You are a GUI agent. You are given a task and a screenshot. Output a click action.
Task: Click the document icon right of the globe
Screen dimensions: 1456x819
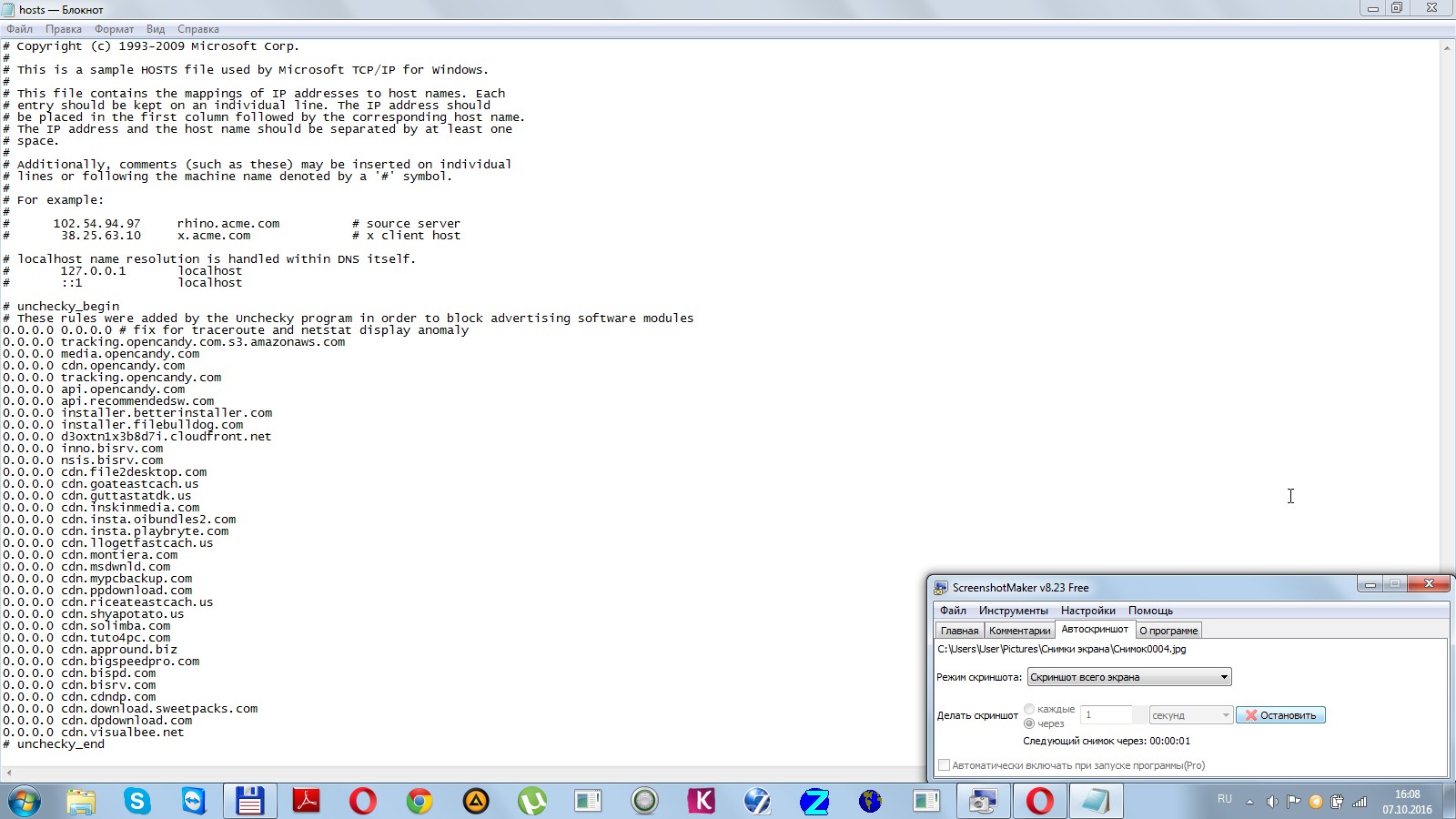926,801
